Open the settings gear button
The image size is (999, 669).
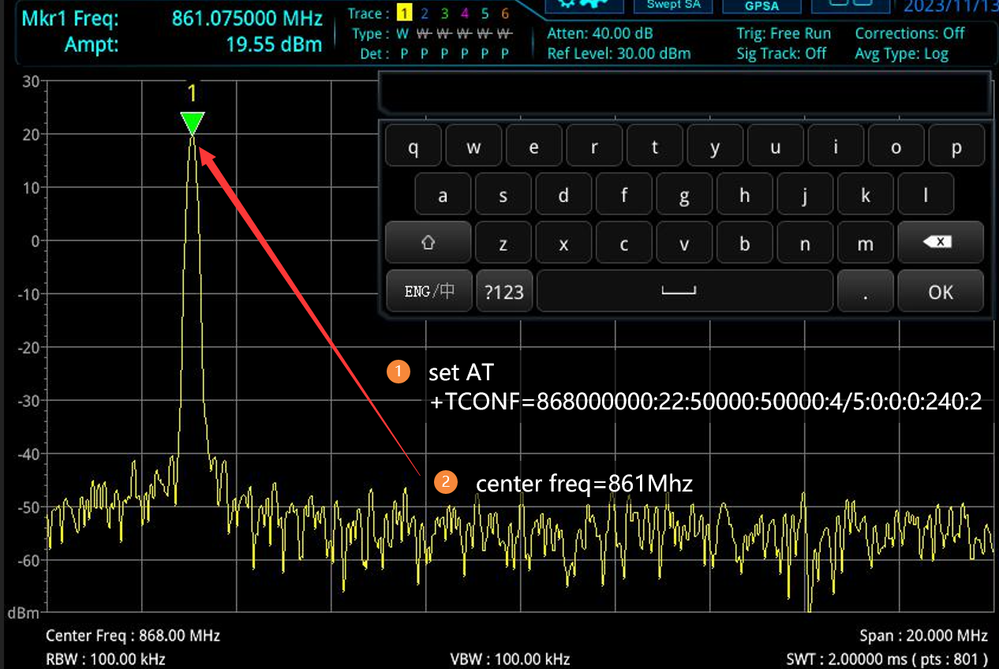point(584,5)
